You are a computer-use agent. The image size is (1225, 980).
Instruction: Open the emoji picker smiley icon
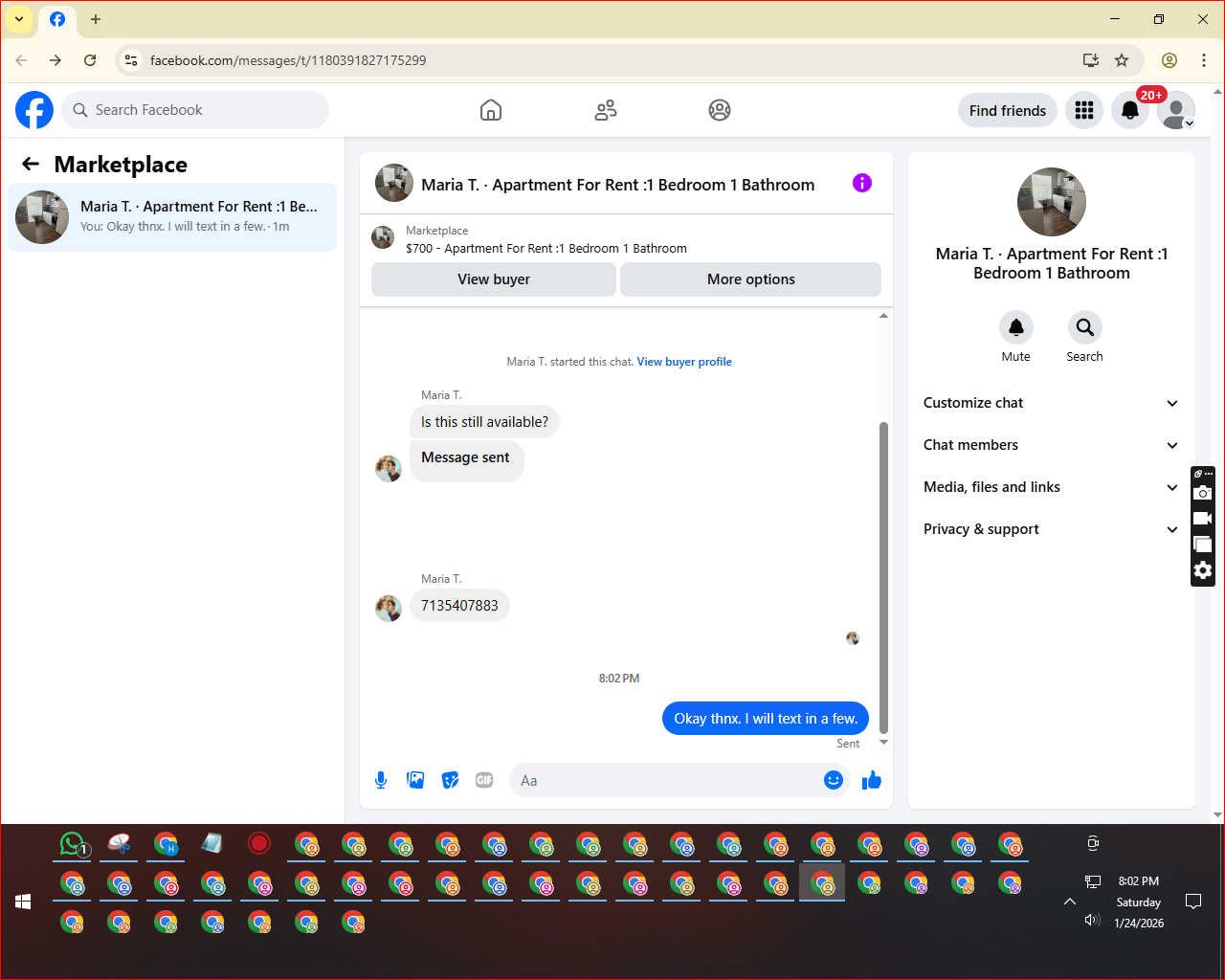[x=834, y=780]
